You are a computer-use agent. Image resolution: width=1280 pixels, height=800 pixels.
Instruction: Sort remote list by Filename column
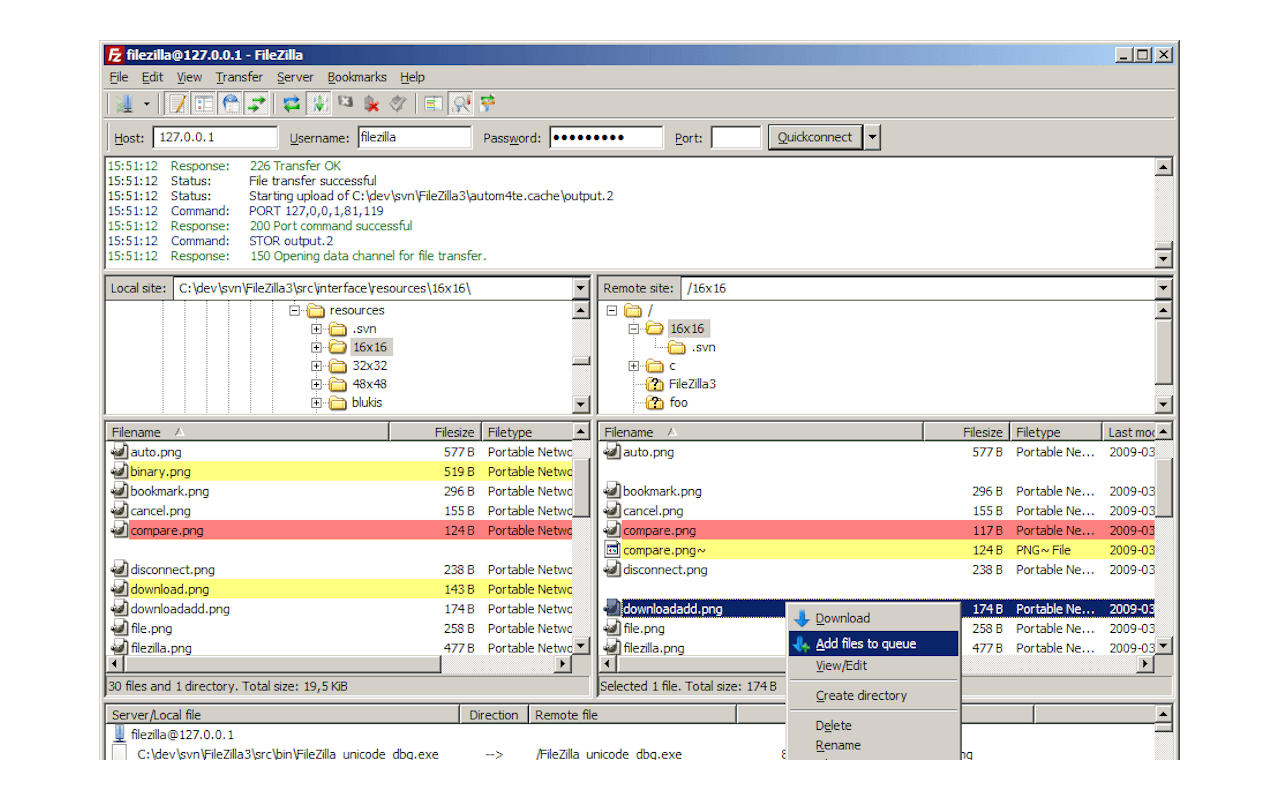click(x=761, y=433)
